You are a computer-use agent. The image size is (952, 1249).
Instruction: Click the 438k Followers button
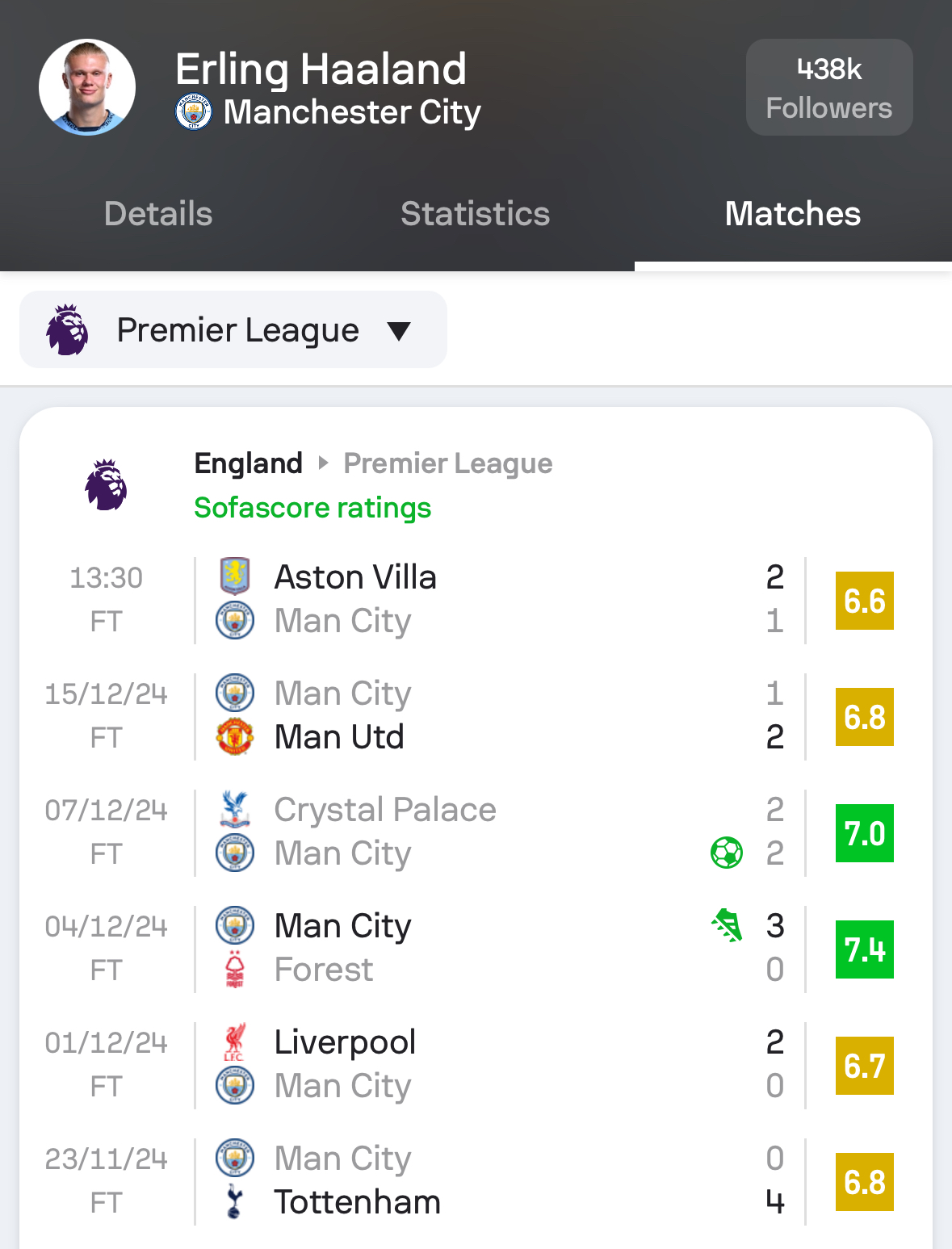click(829, 87)
